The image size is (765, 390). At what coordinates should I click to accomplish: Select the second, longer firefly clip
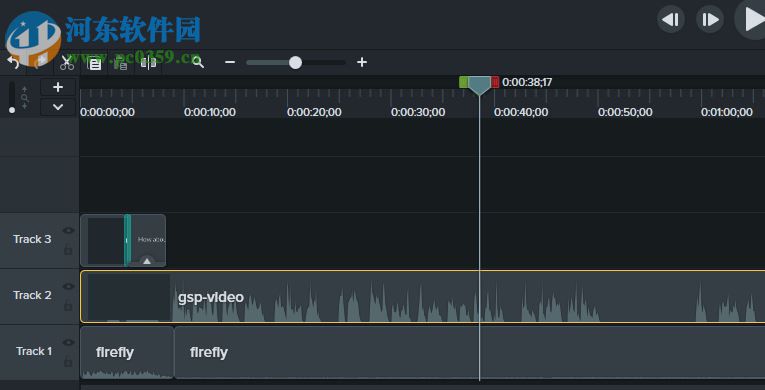click(x=470, y=352)
